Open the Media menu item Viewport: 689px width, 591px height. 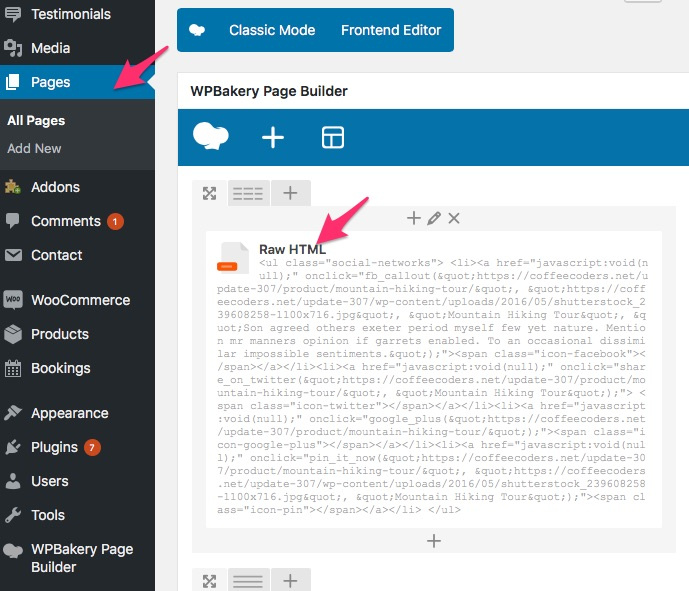51,48
